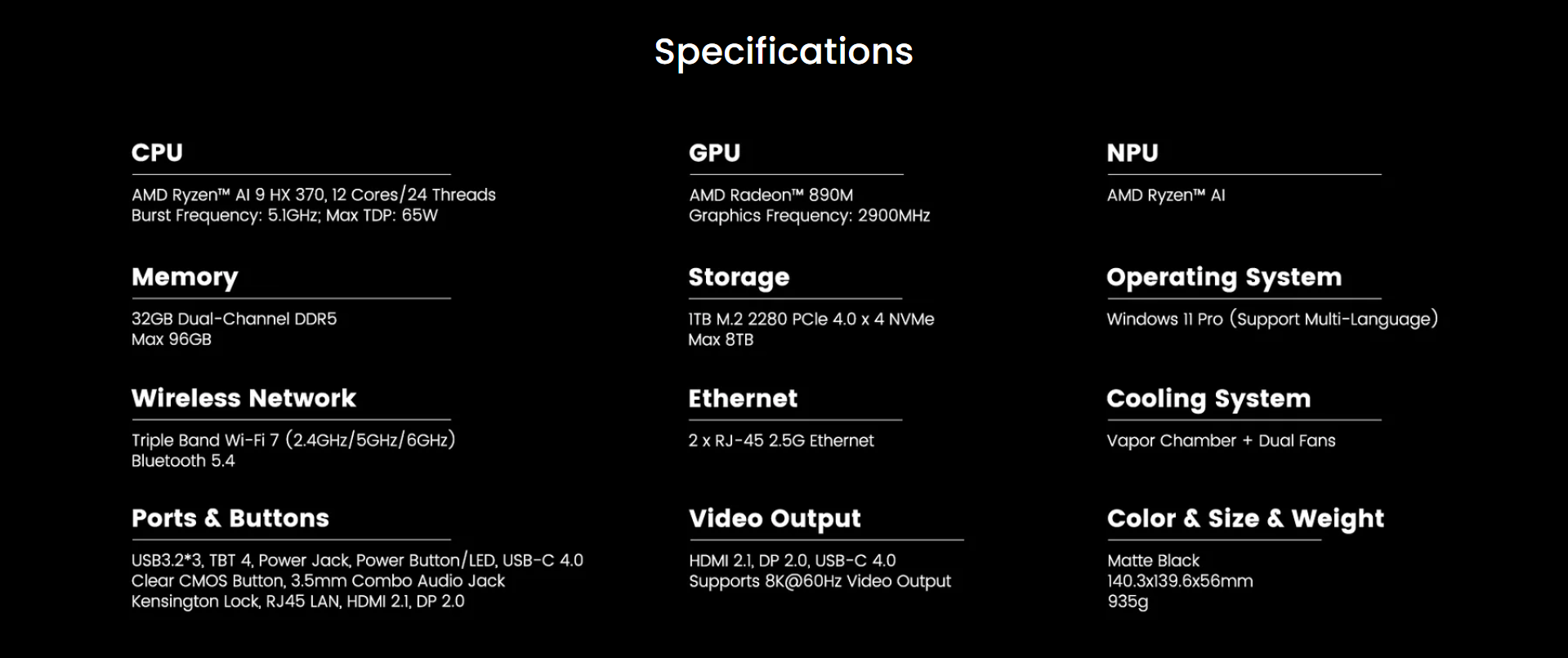
Task: Click the Color & Size & Weight heading
Action: [1246, 519]
